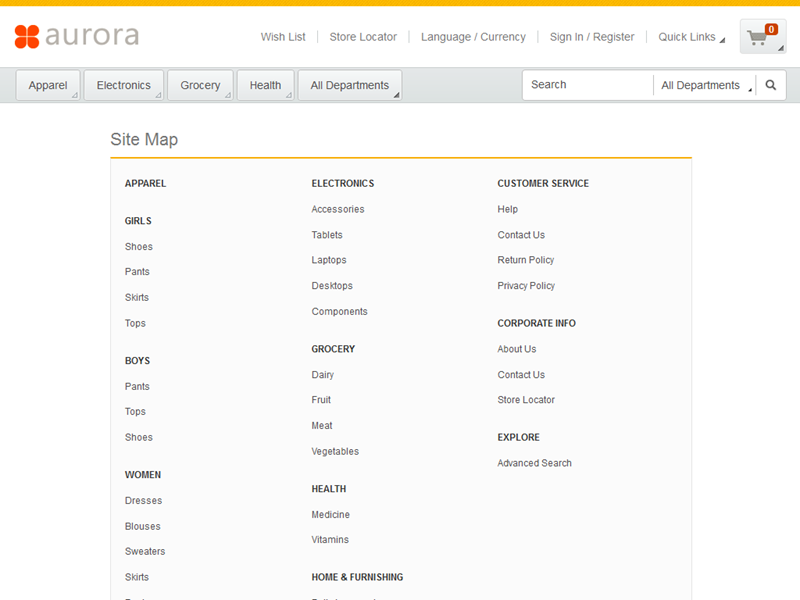This screenshot has width=800, height=600.
Task: Click the search magnifier icon
Action: (771, 86)
